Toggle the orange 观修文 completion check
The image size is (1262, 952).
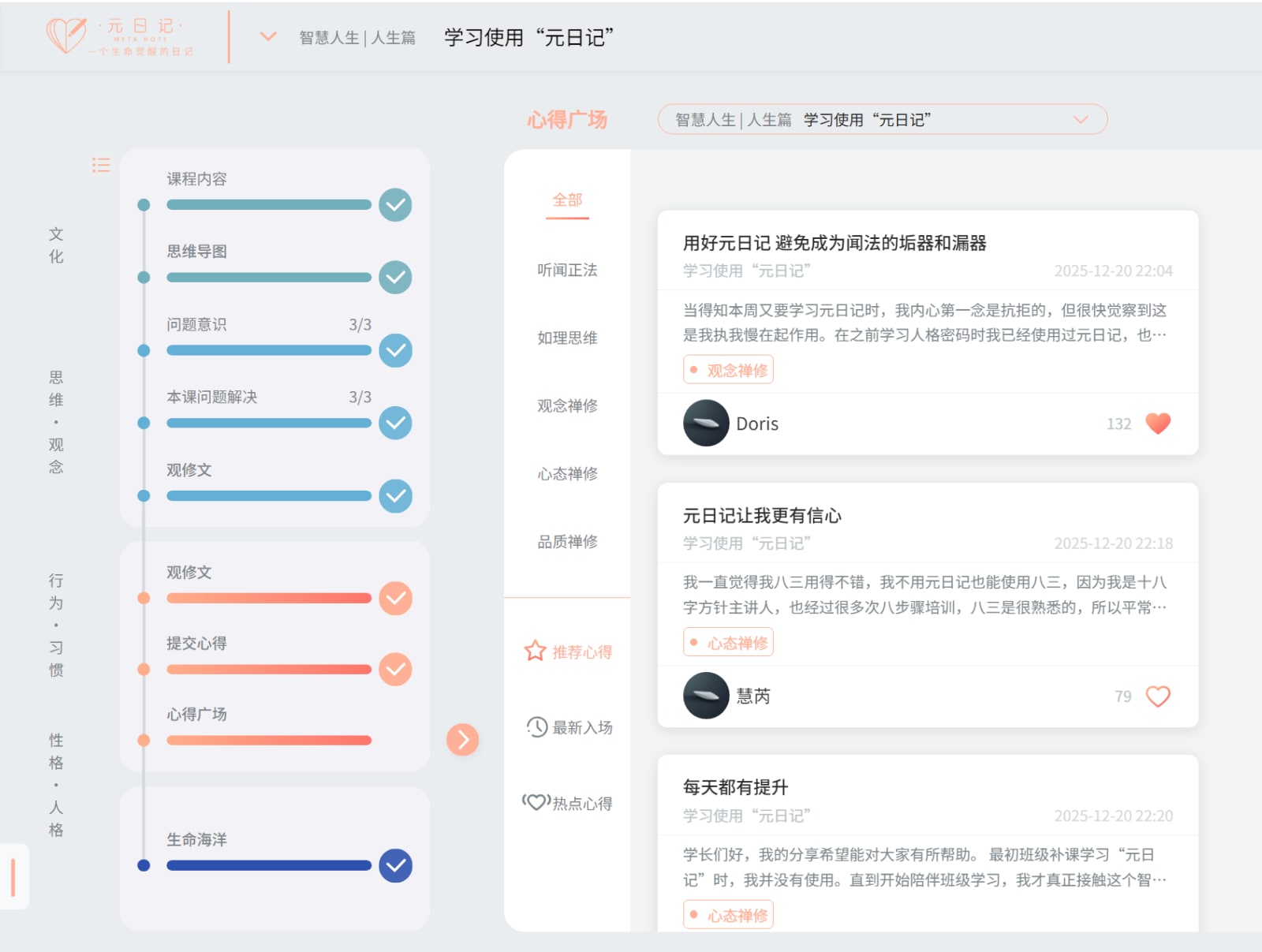395,599
